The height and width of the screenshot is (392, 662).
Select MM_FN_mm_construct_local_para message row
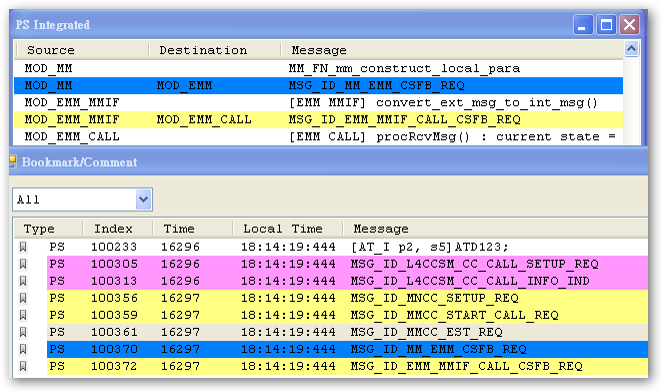click(318, 68)
